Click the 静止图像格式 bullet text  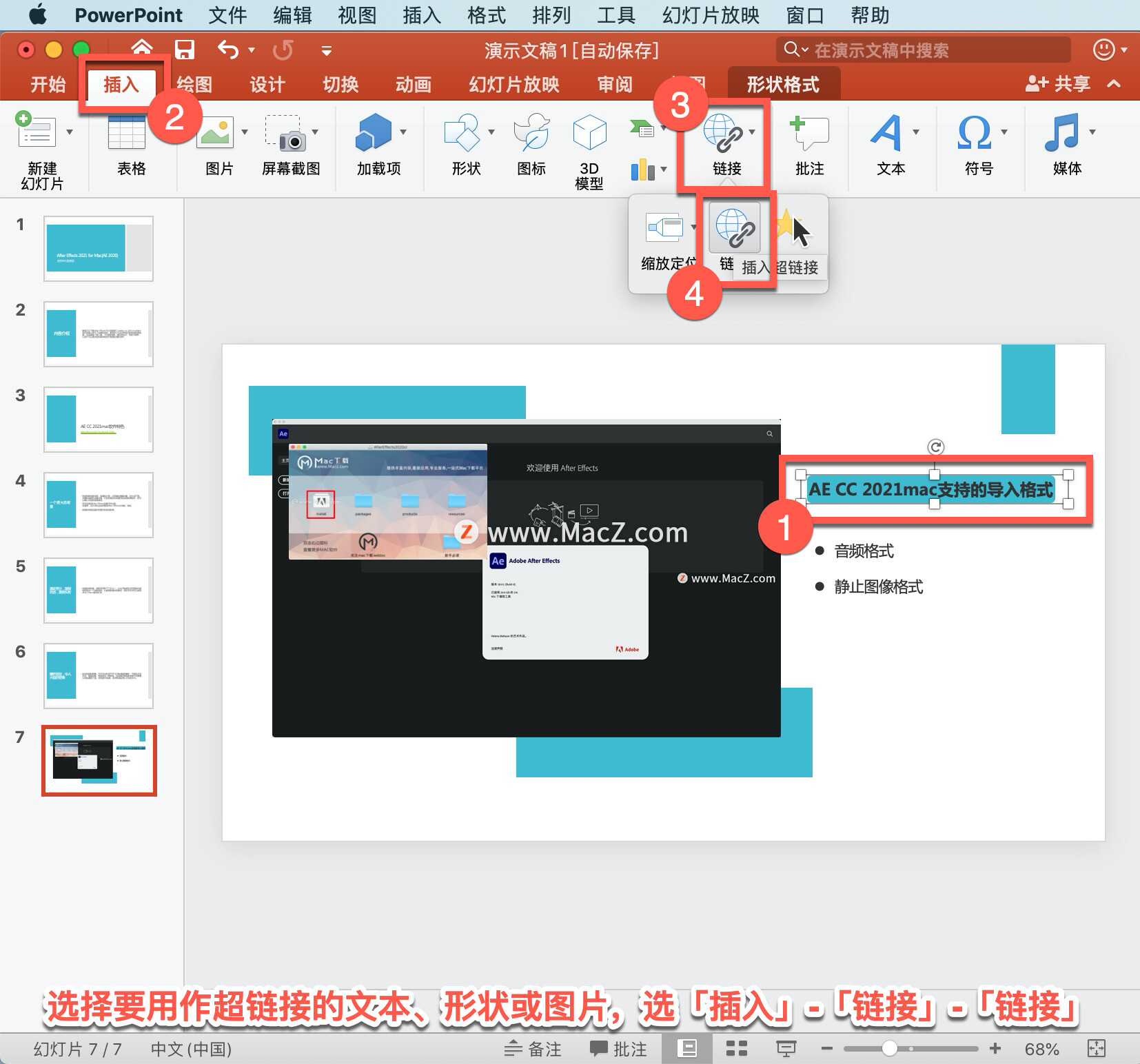[879, 586]
